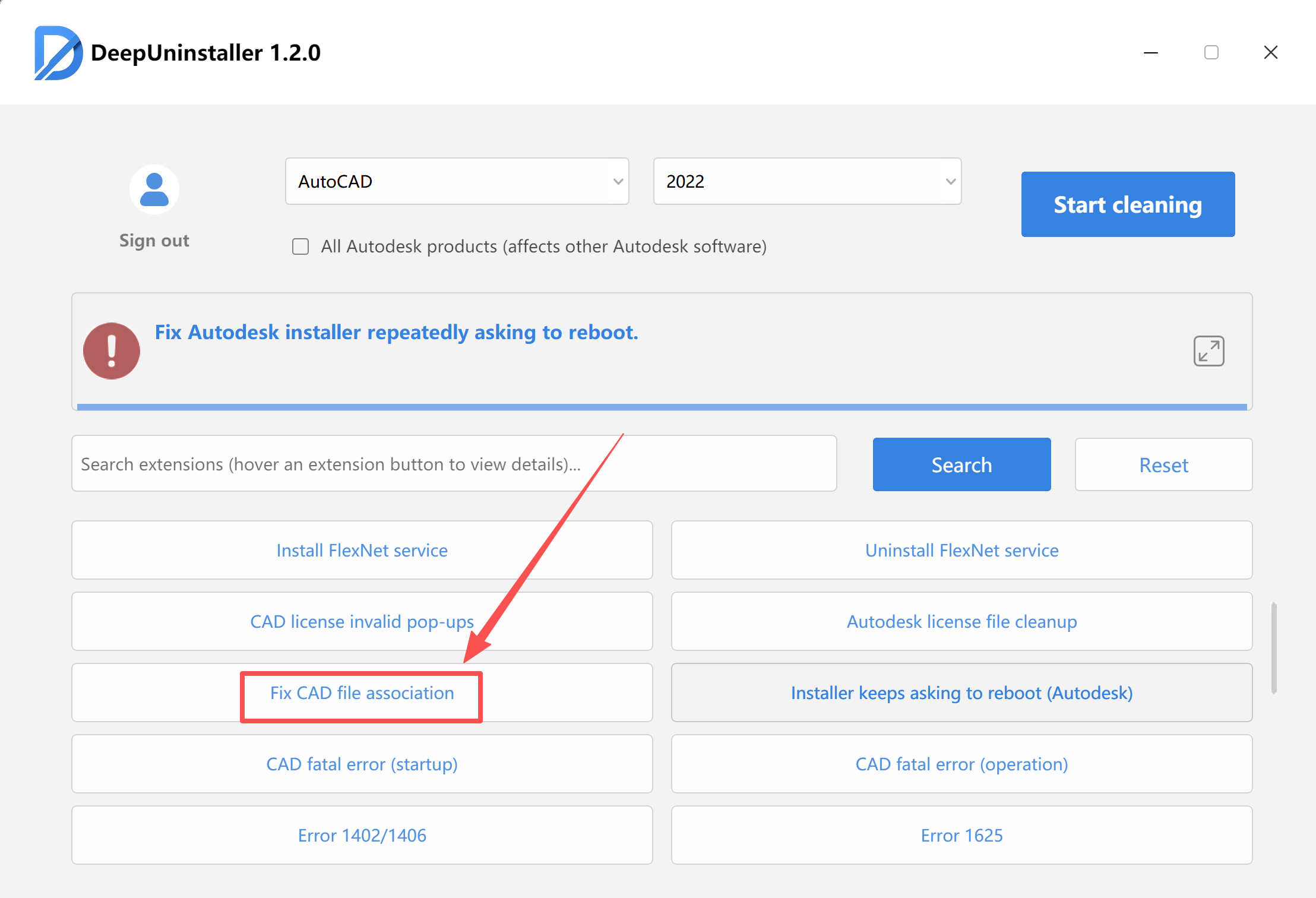Click the extension list vertical scrollbar
This screenshot has width=1316, height=898.
coord(1273,647)
